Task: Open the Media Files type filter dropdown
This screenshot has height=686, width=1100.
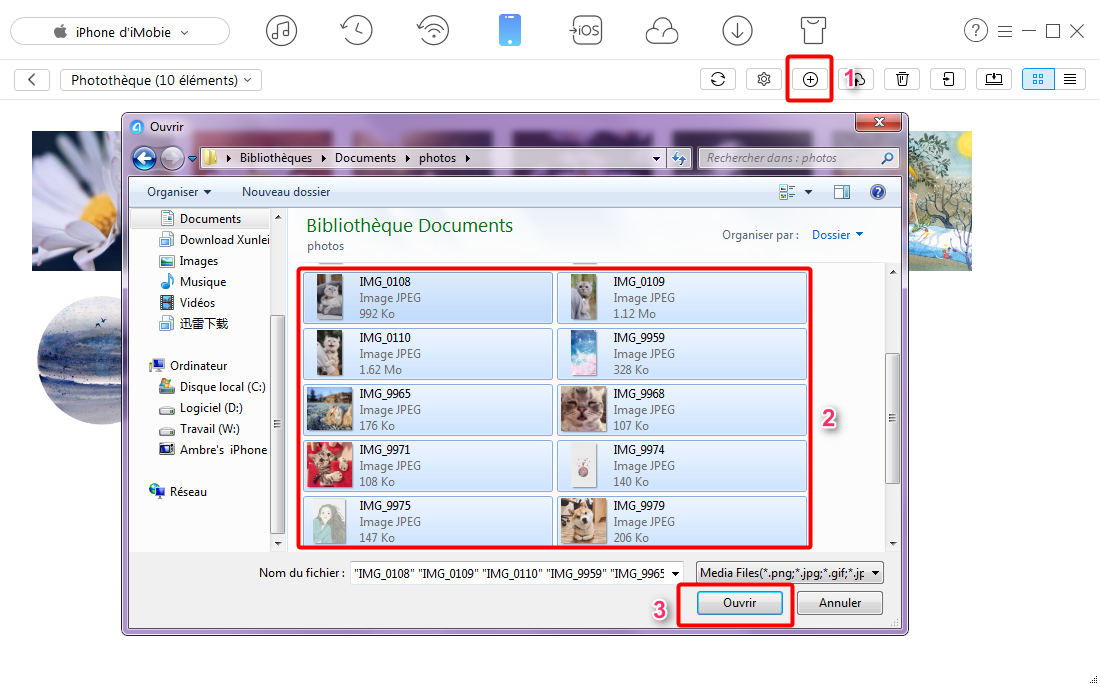Action: 789,573
